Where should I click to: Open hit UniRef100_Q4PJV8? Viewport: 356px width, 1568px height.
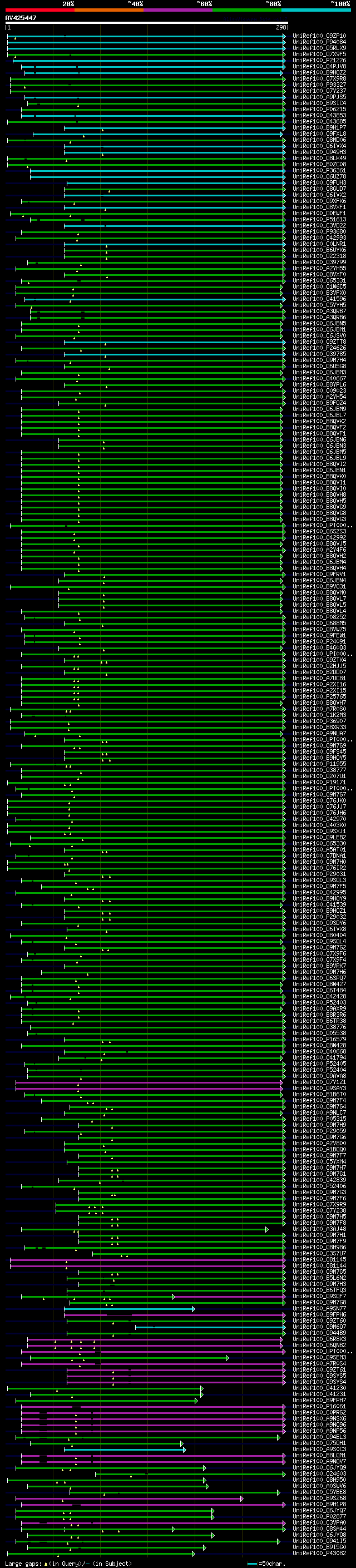pyautogui.click(x=319, y=66)
